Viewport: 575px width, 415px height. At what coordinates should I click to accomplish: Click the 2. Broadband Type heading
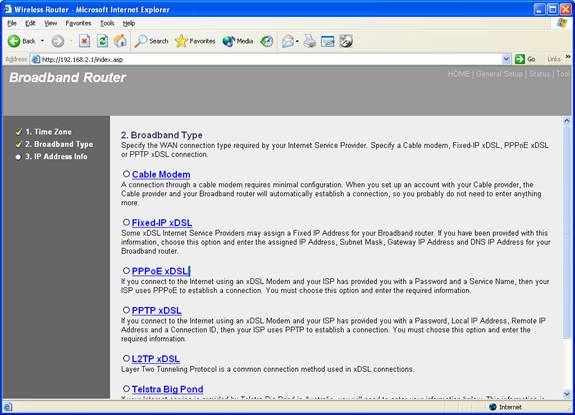point(162,135)
